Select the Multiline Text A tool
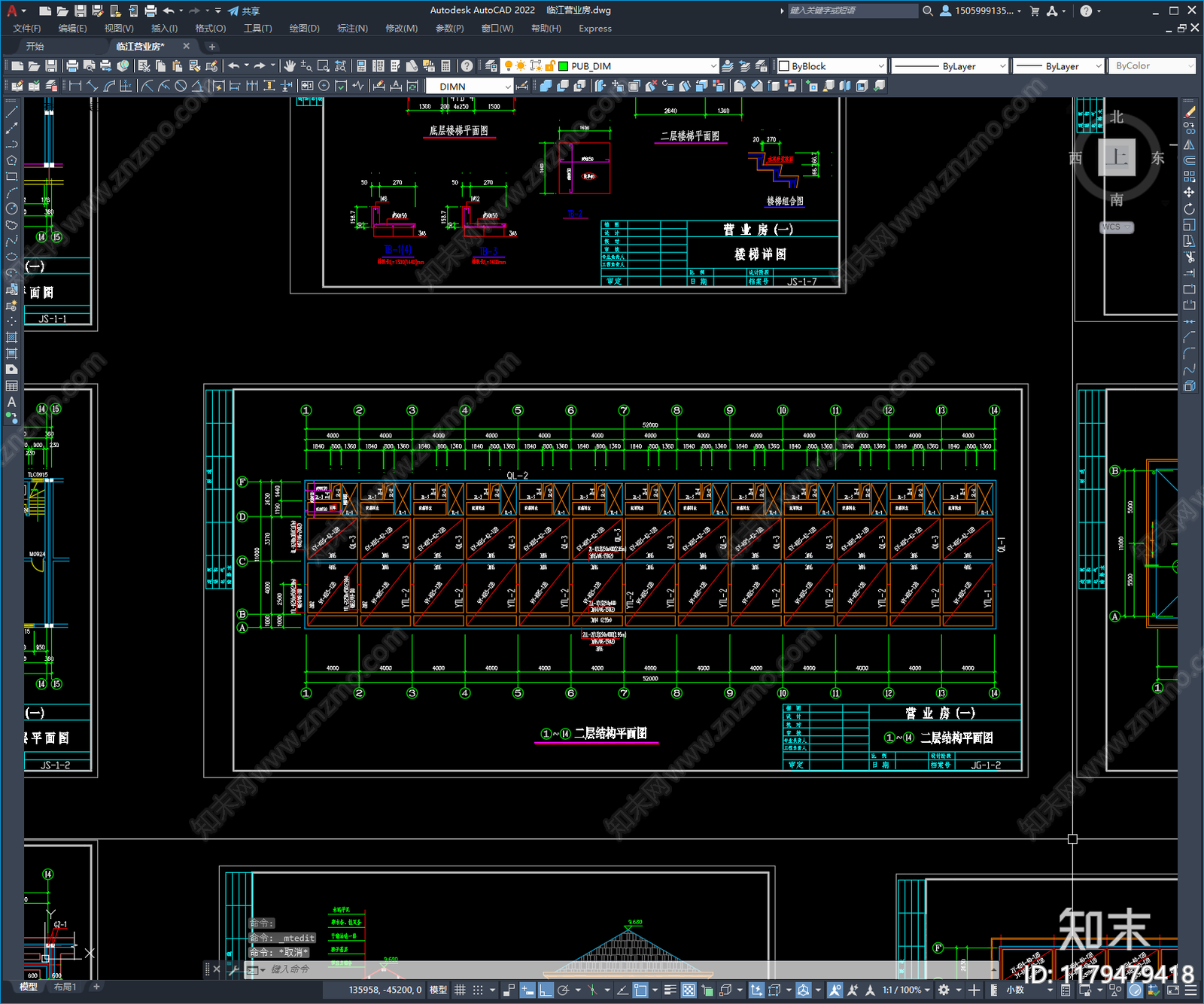Image resolution: width=1204 pixels, height=1004 pixels. (x=11, y=402)
